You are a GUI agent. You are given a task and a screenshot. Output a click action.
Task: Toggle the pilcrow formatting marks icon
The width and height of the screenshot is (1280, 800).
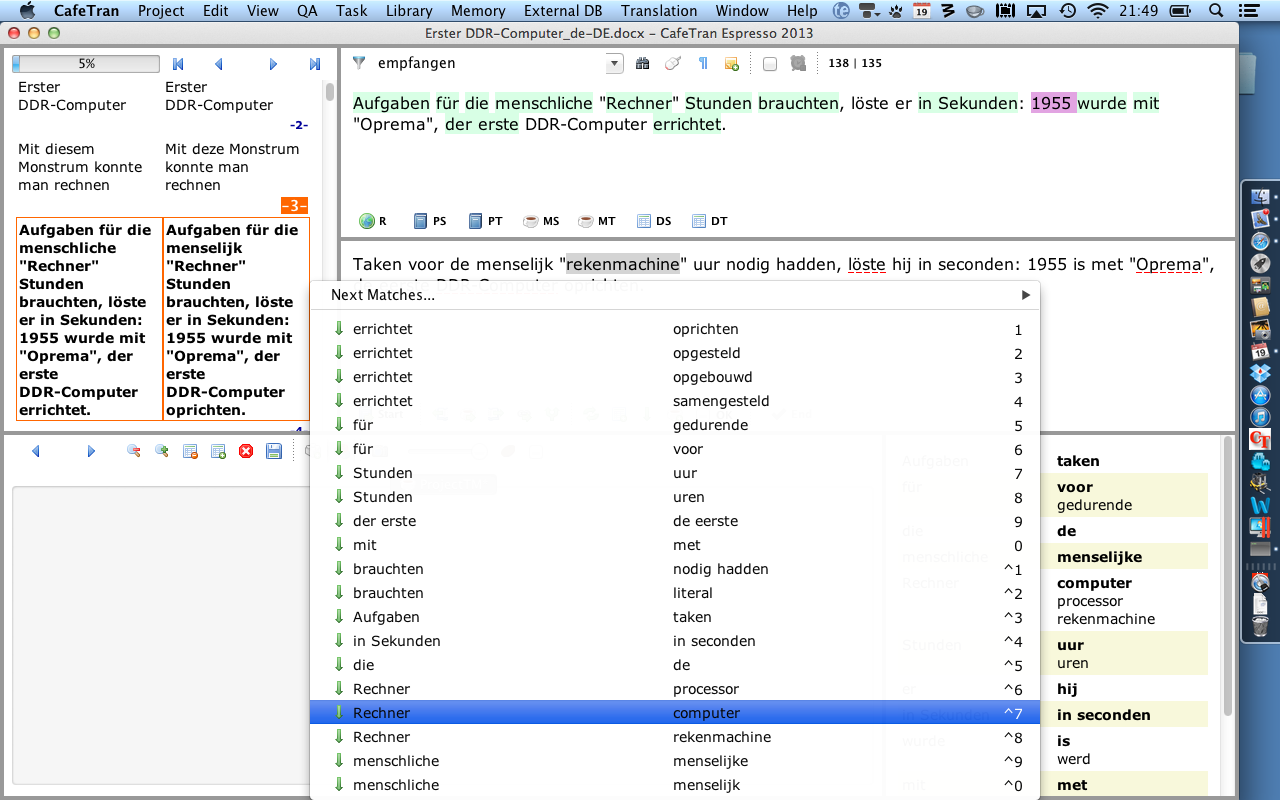tap(703, 64)
